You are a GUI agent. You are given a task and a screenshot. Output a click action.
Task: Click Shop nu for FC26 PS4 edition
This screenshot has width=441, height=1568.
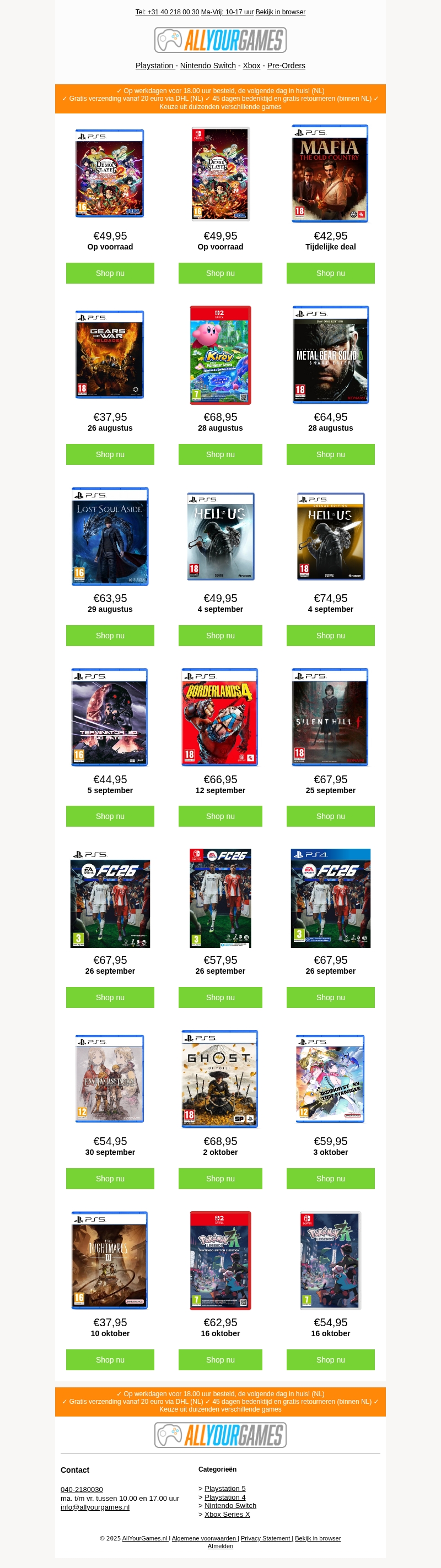click(x=331, y=997)
